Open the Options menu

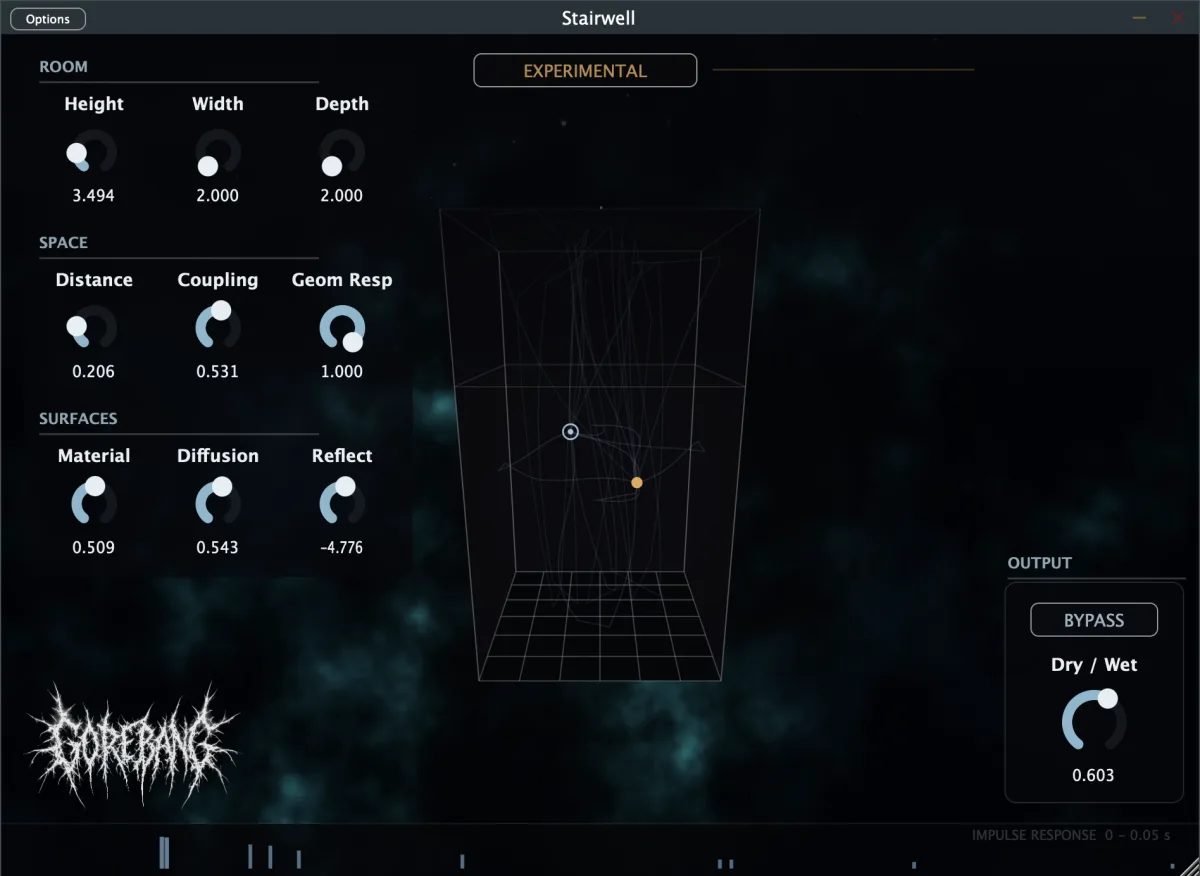coord(48,19)
